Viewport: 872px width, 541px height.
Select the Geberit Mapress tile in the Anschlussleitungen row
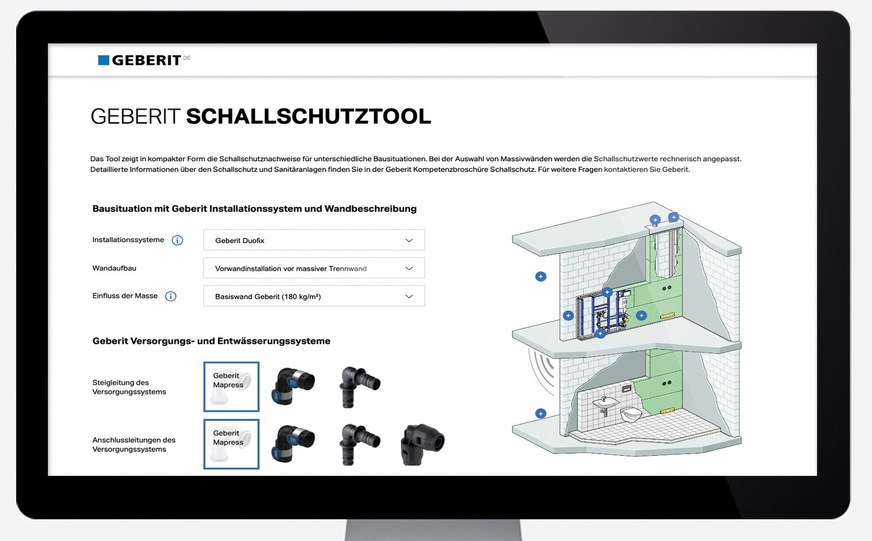[x=231, y=444]
